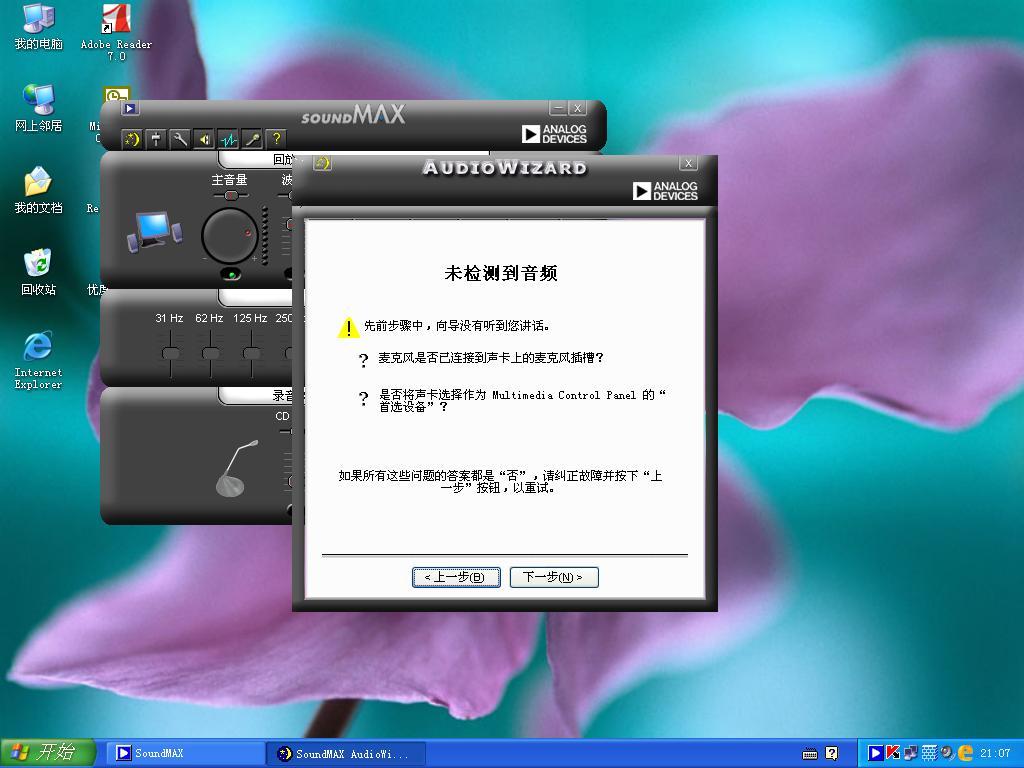Click the 开始 Start button
Screen dimensions: 1024x768
pyautogui.click(x=48, y=753)
